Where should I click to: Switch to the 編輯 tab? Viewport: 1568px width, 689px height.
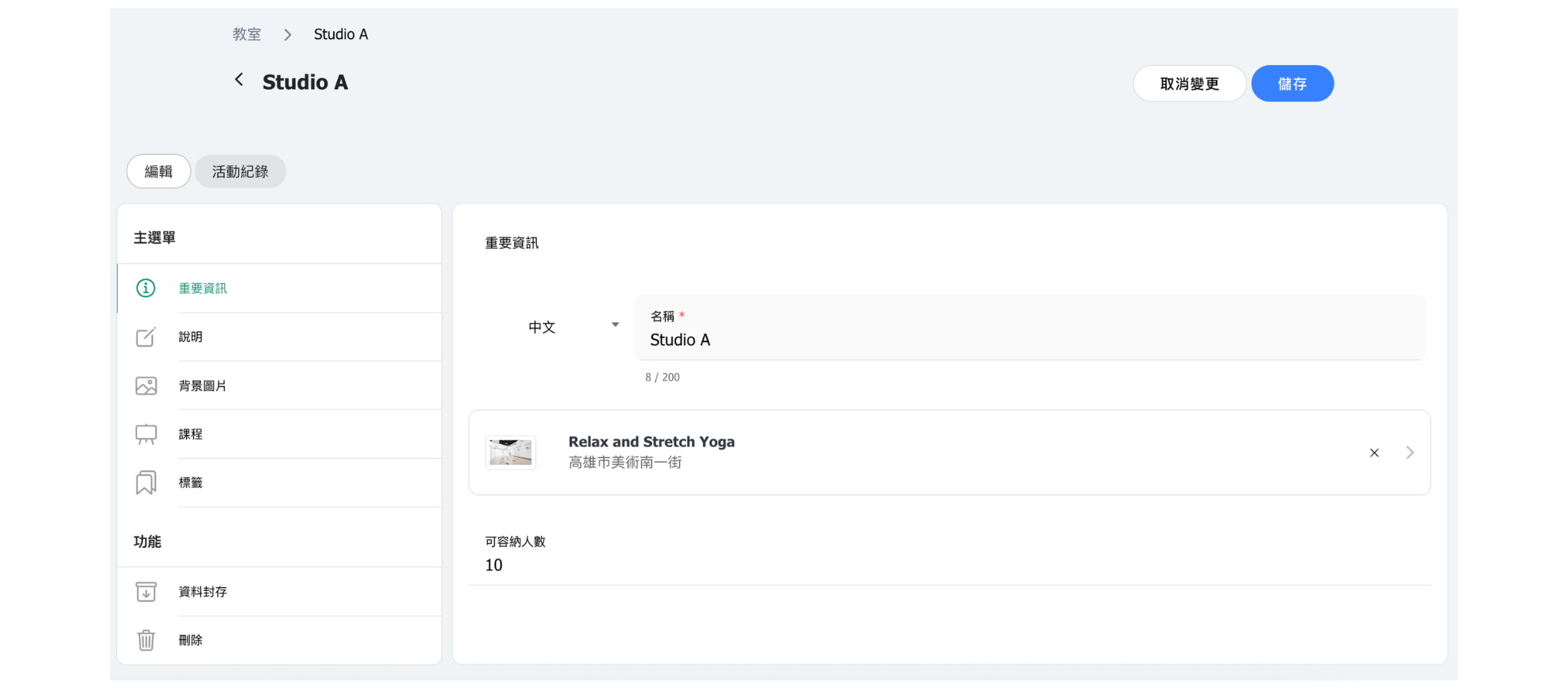pyautogui.click(x=158, y=171)
